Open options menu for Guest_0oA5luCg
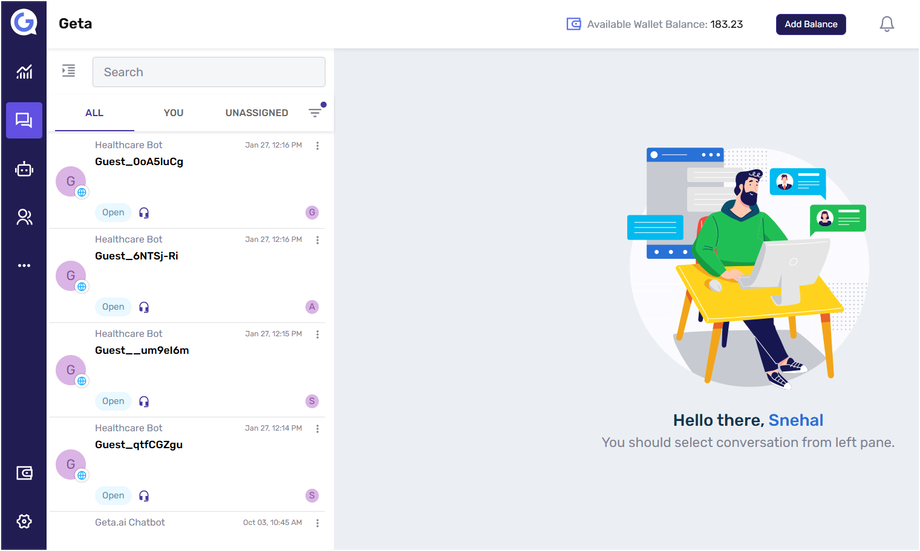This screenshot has height=551, width=920. (x=318, y=146)
